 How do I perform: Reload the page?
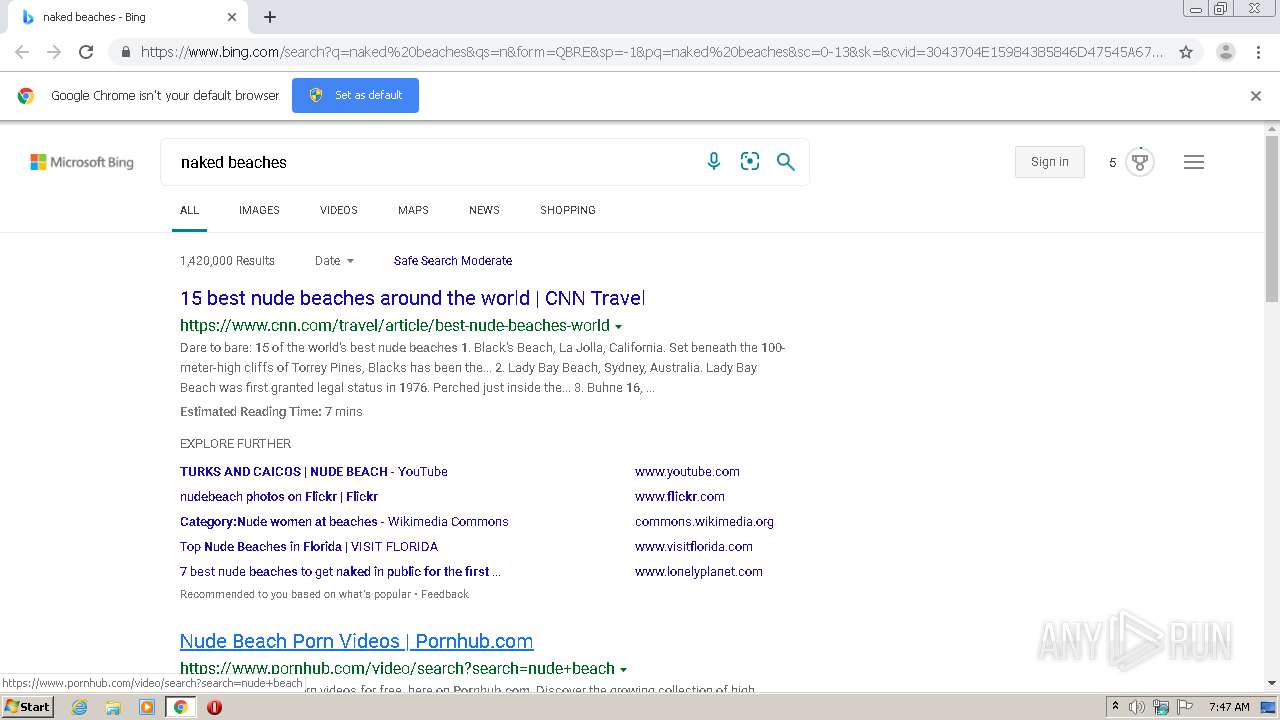click(x=86, y=52)
